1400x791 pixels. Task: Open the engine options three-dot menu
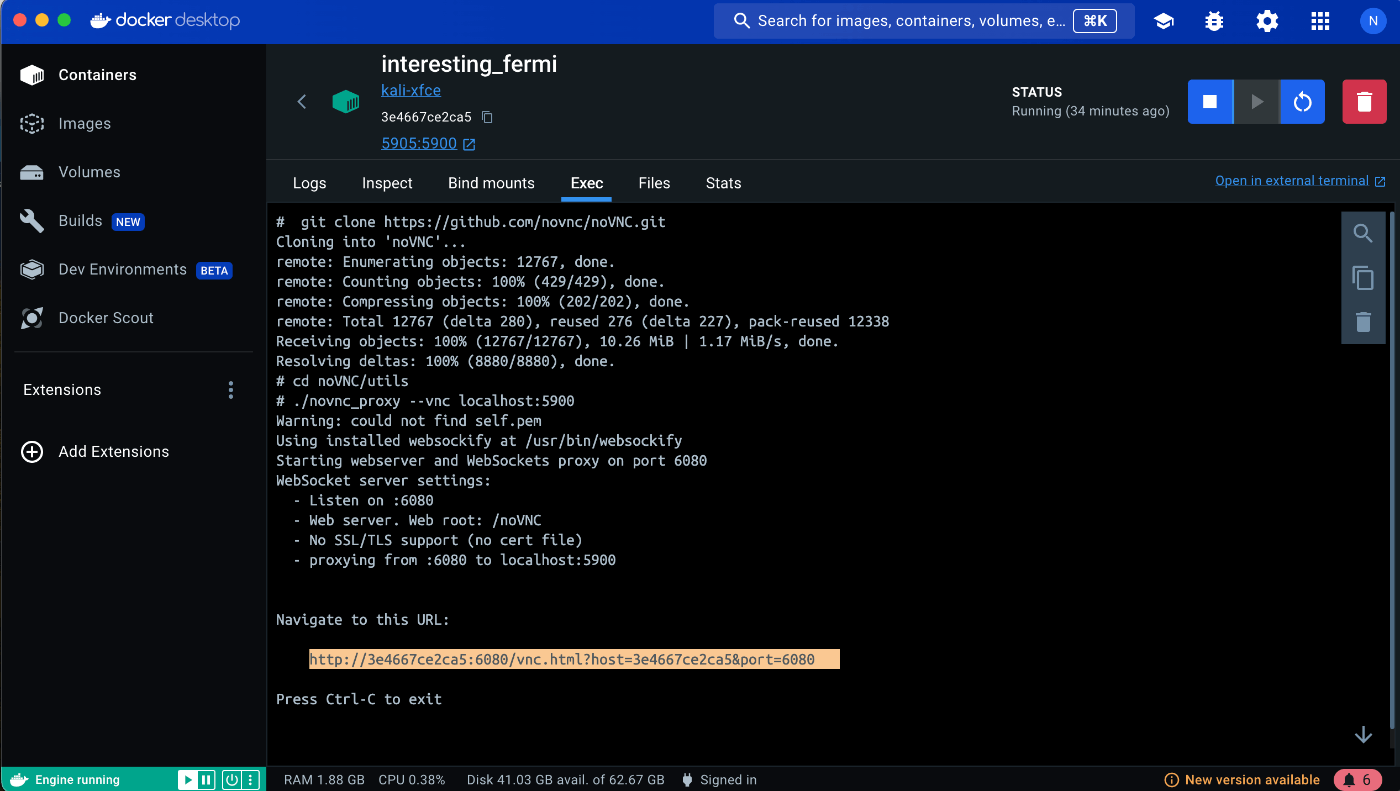(x=251, y=780)
